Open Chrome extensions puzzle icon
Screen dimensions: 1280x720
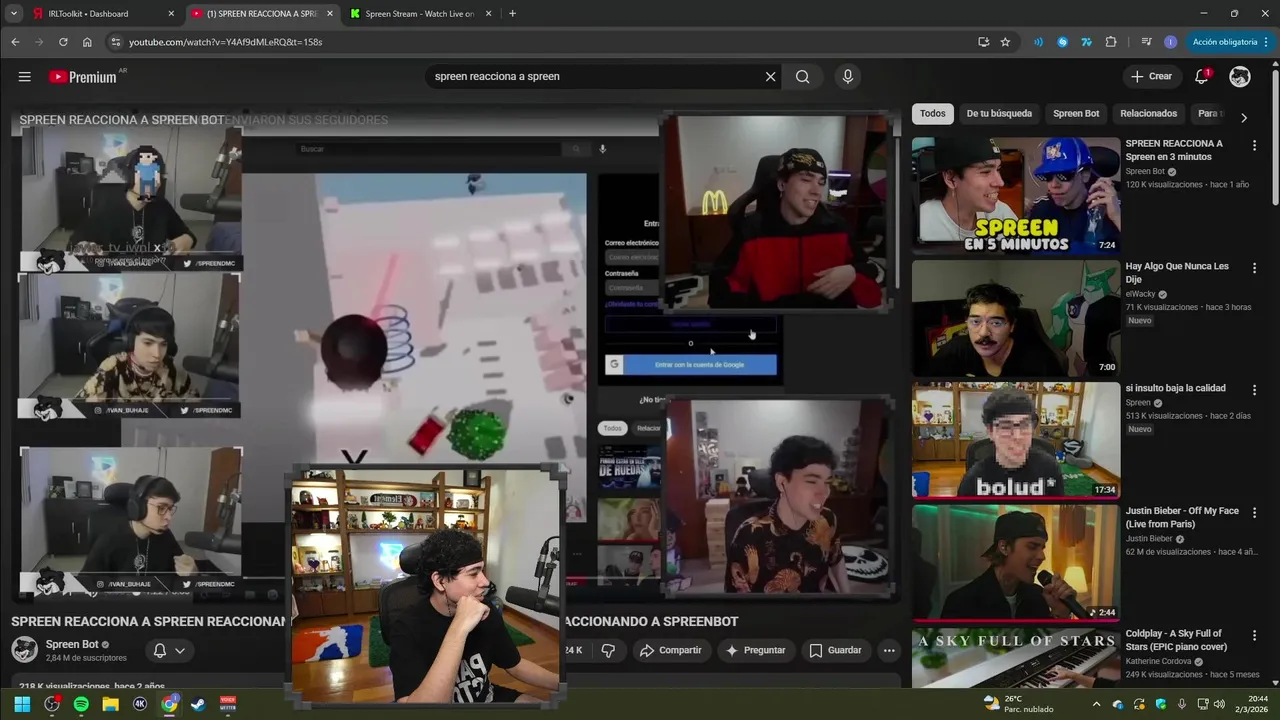click(1111, 42)
